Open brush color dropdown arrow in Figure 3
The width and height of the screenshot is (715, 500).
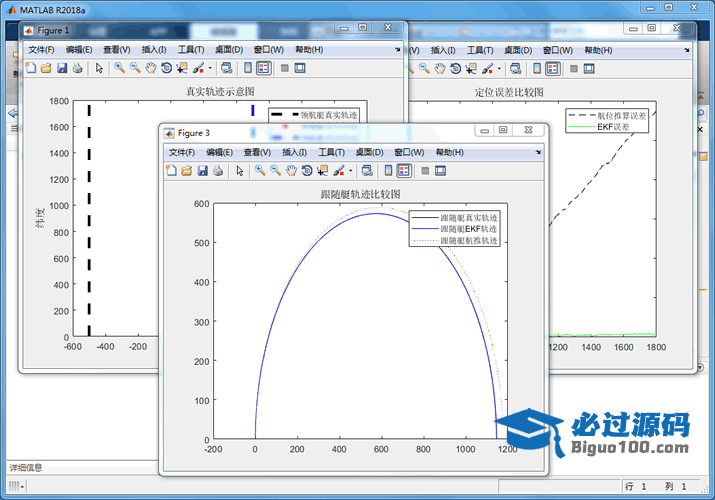pyautogui.click(x=350, y=171)
